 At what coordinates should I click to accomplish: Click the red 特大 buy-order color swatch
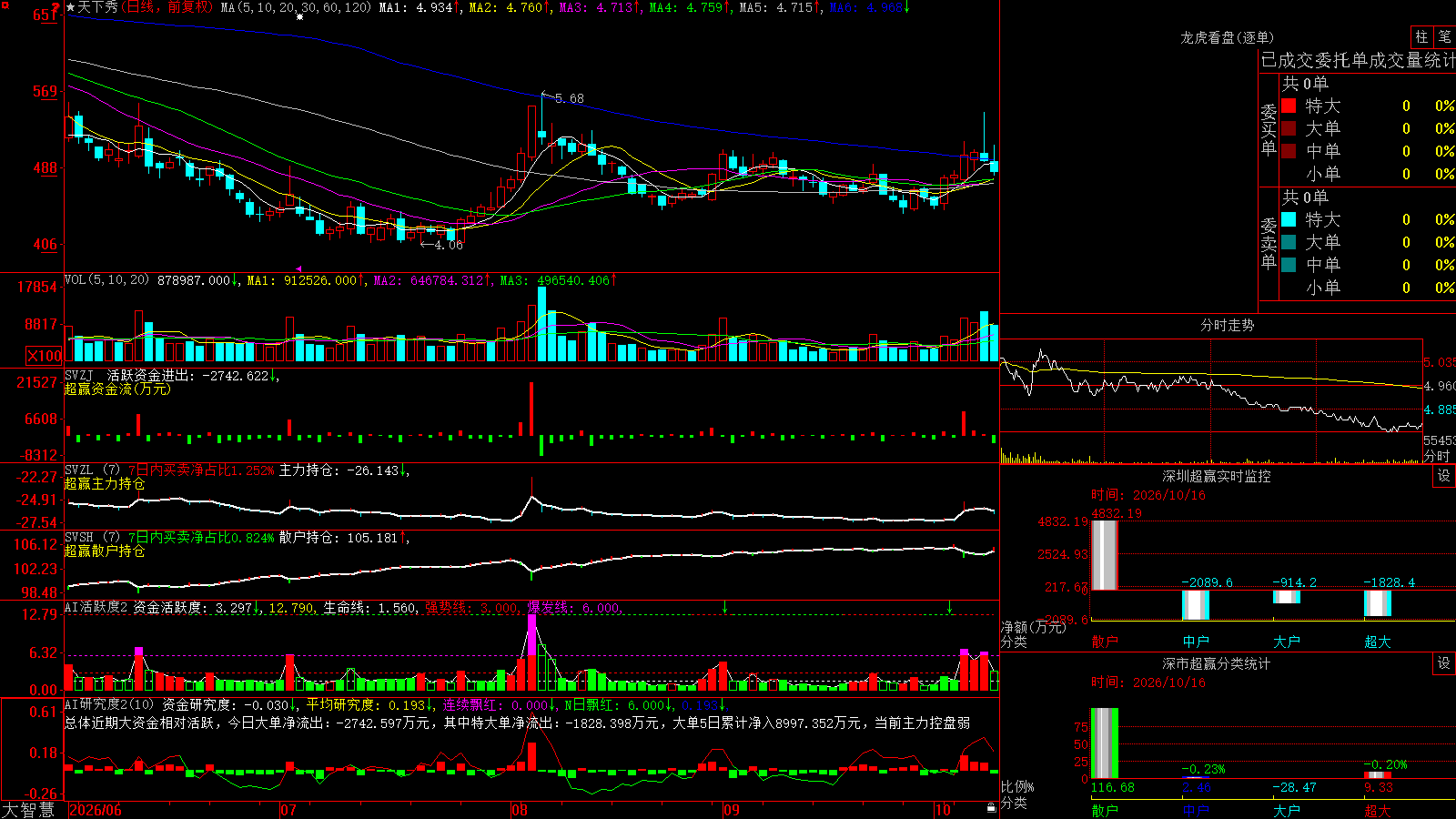(x=1289, y=106)
